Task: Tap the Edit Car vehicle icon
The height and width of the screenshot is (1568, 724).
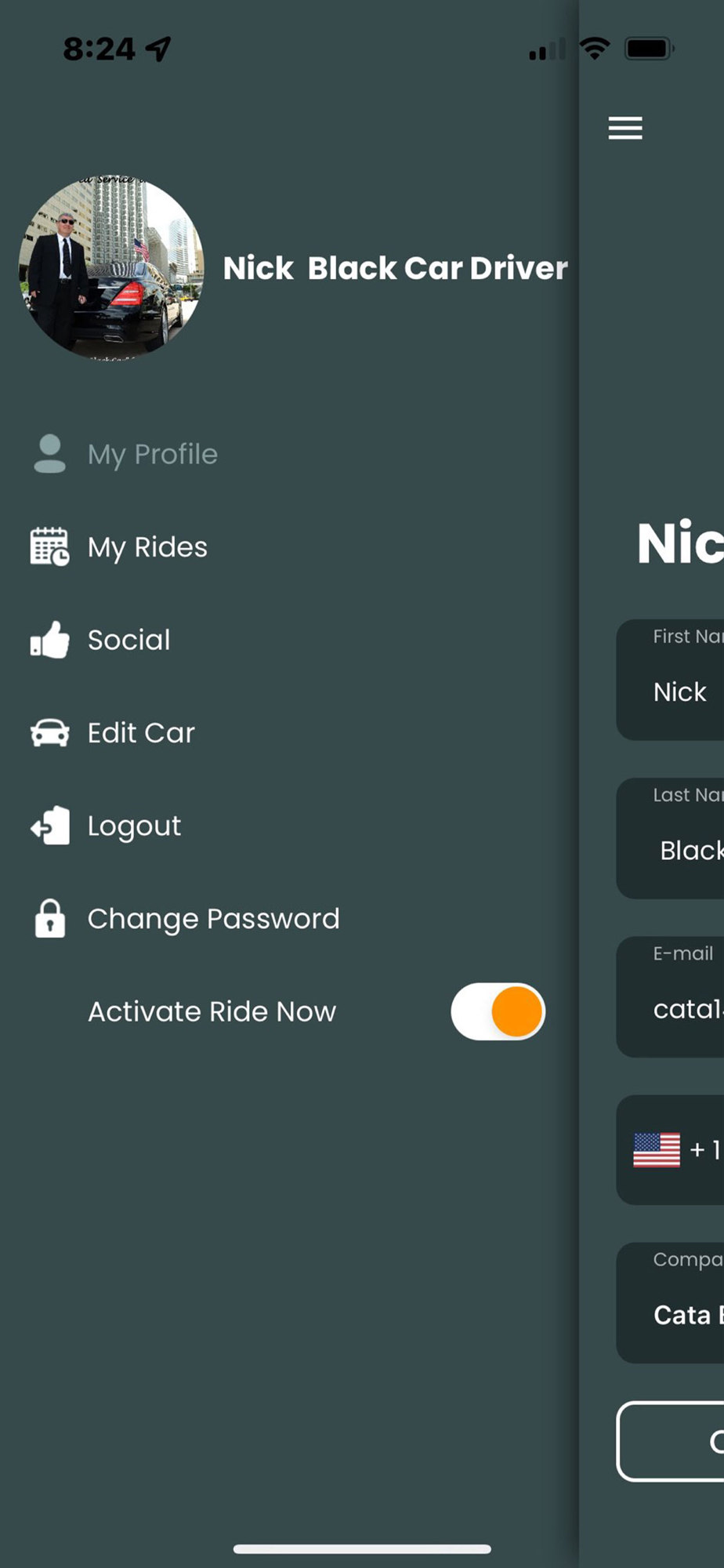Action: point(49,733)
